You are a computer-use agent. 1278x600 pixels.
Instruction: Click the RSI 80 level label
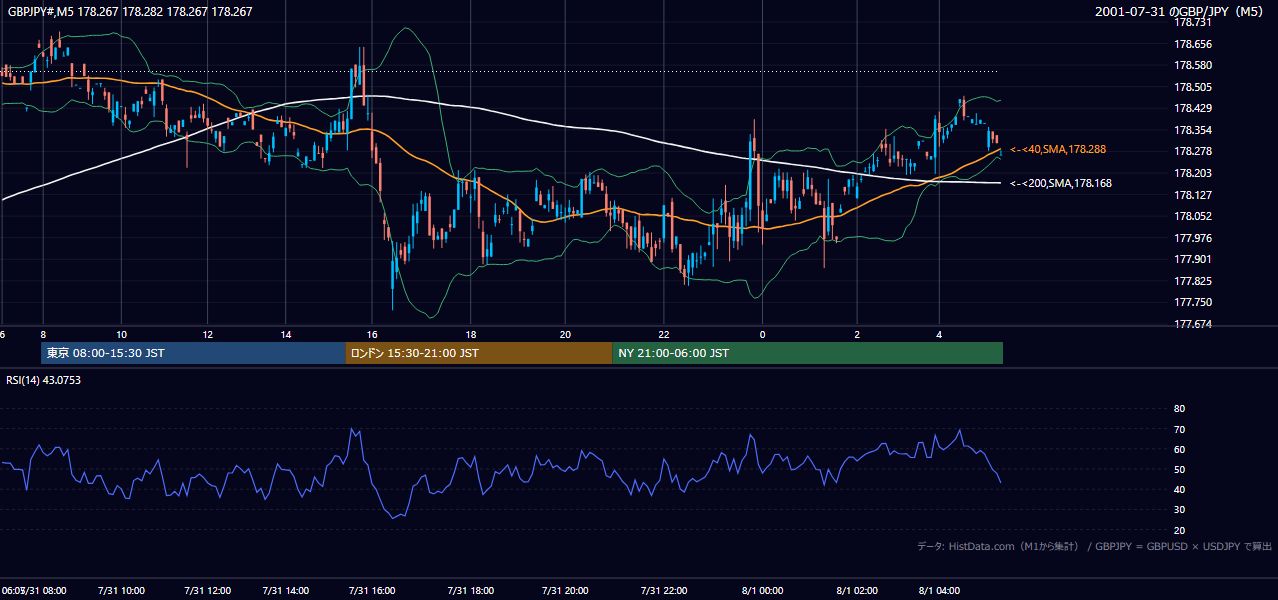(1179, 409)
